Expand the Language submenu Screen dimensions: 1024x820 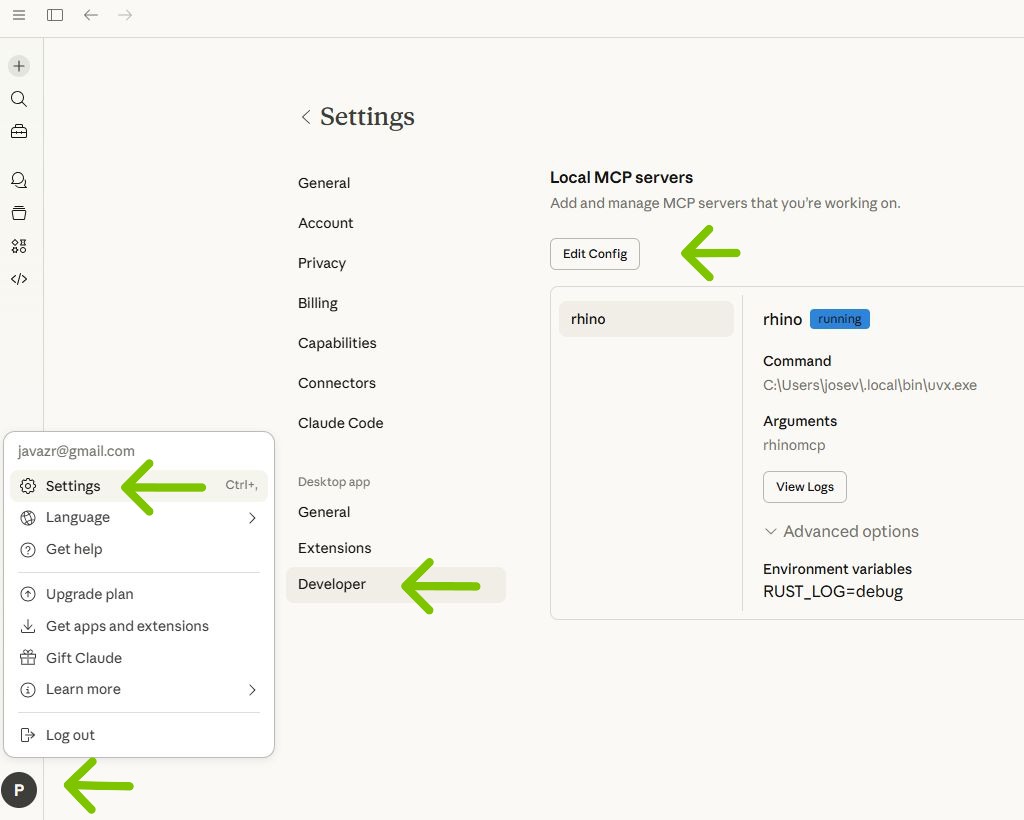77,517
